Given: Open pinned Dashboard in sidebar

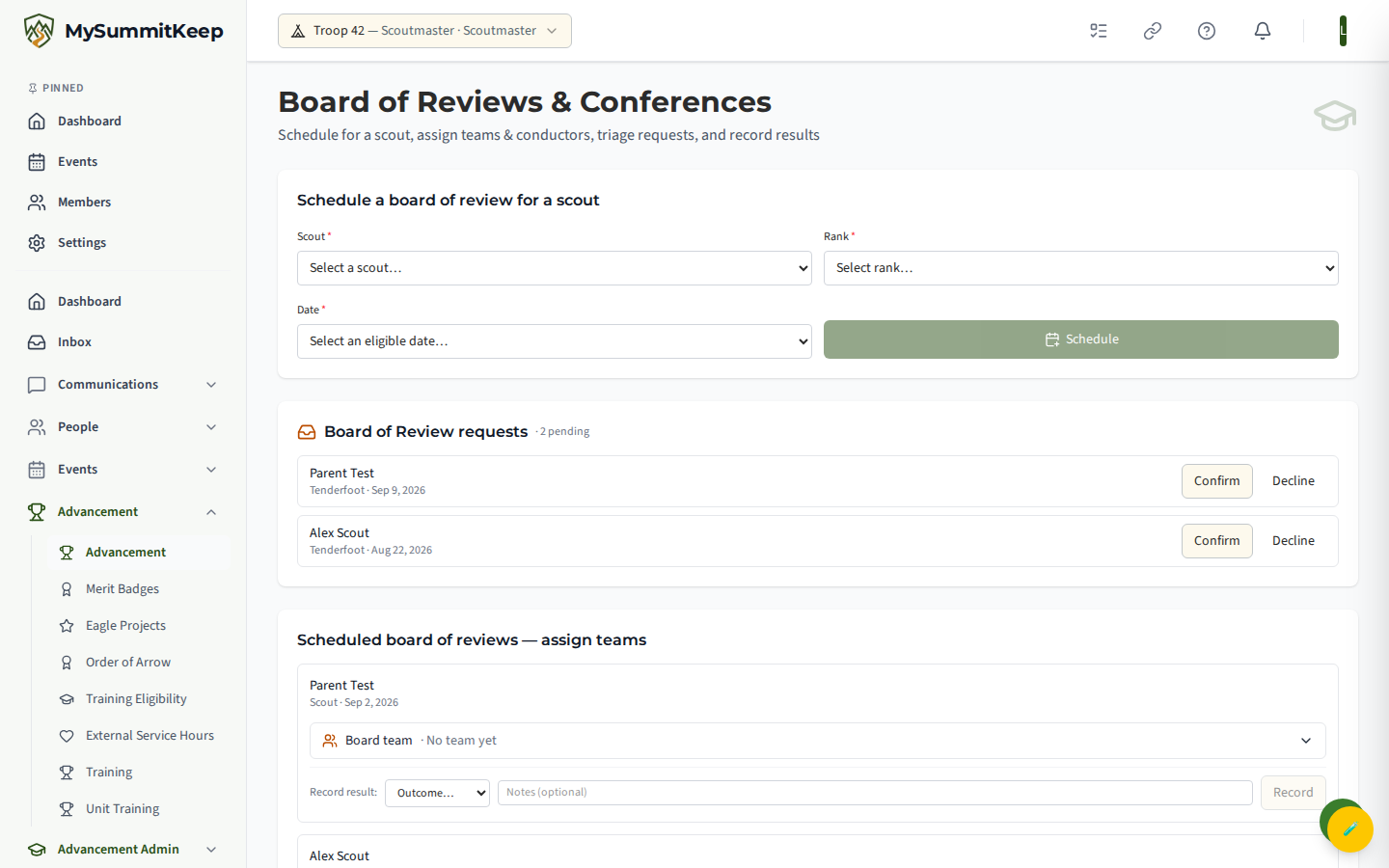Looking at the screenshot, I should tap(123, 122).
